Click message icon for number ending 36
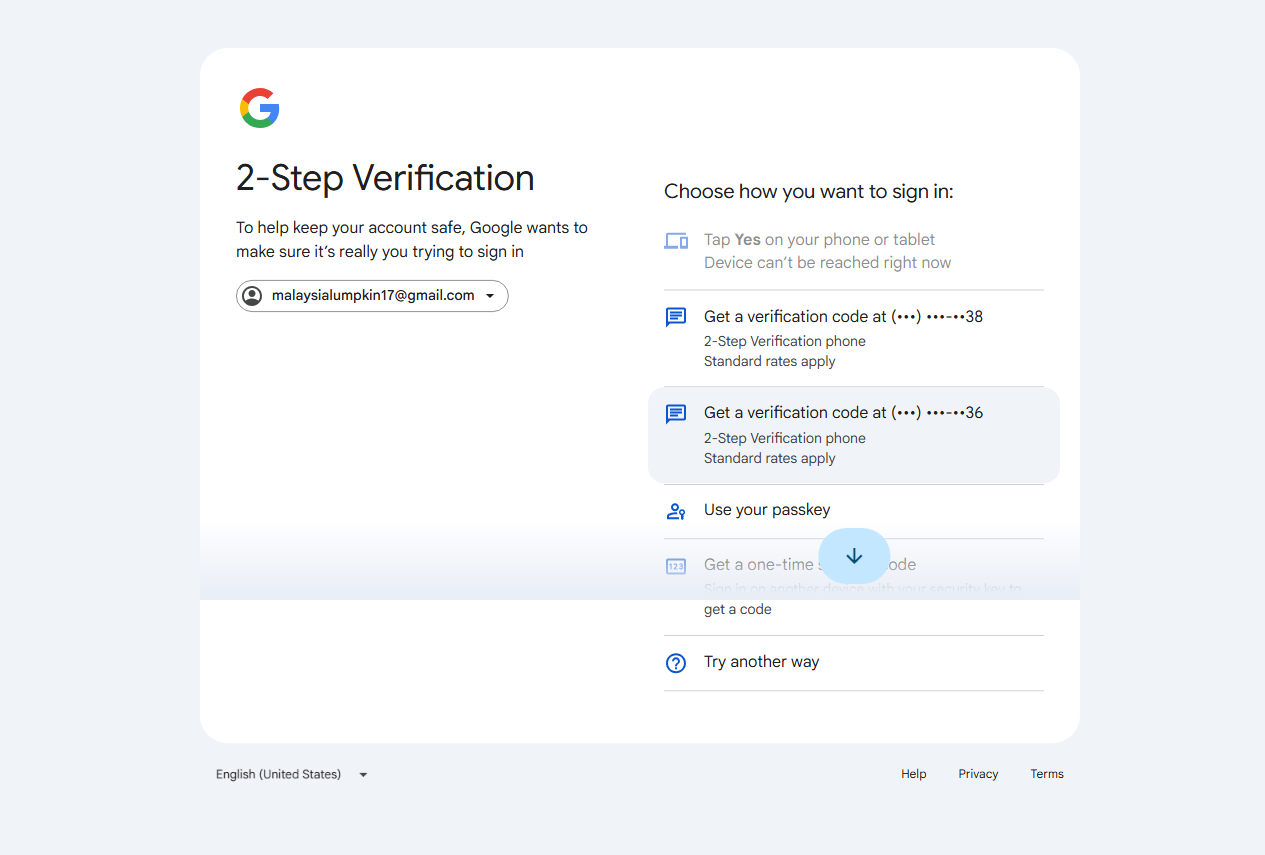The height and width of the screenshot is (855, 1265). (x=676, y=414)
